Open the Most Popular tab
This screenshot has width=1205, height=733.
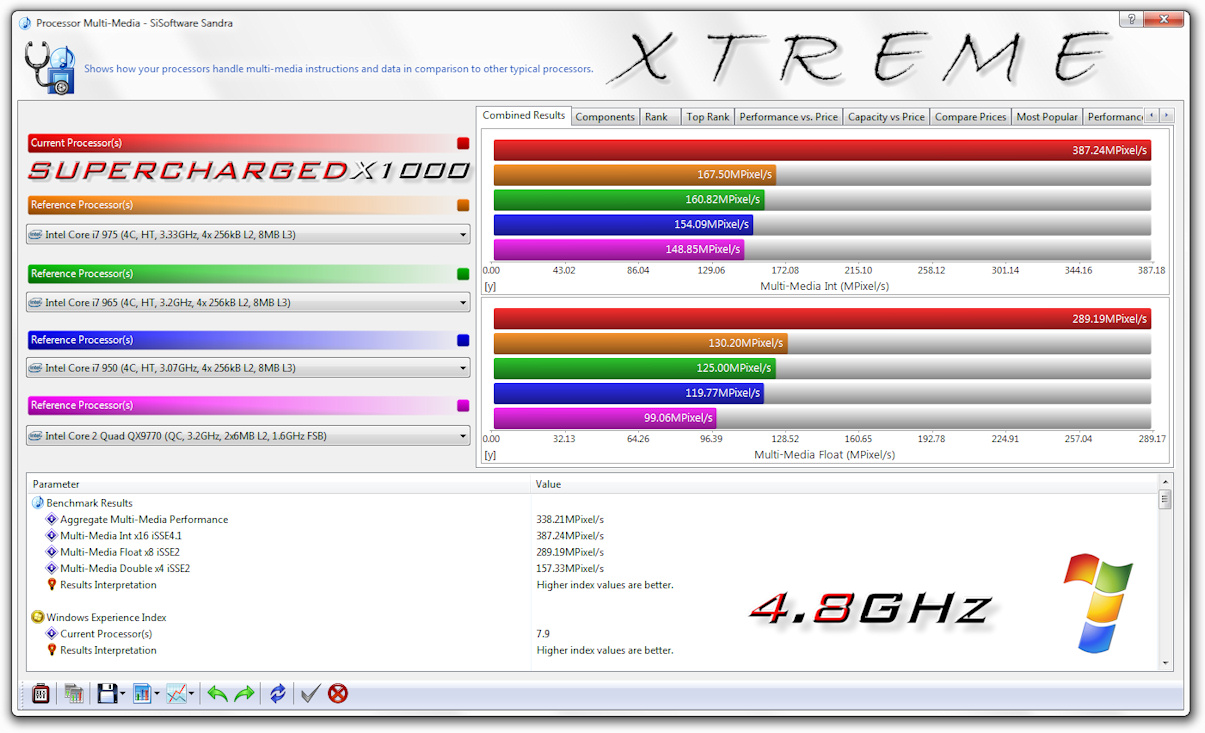(x=1047, y=117)
